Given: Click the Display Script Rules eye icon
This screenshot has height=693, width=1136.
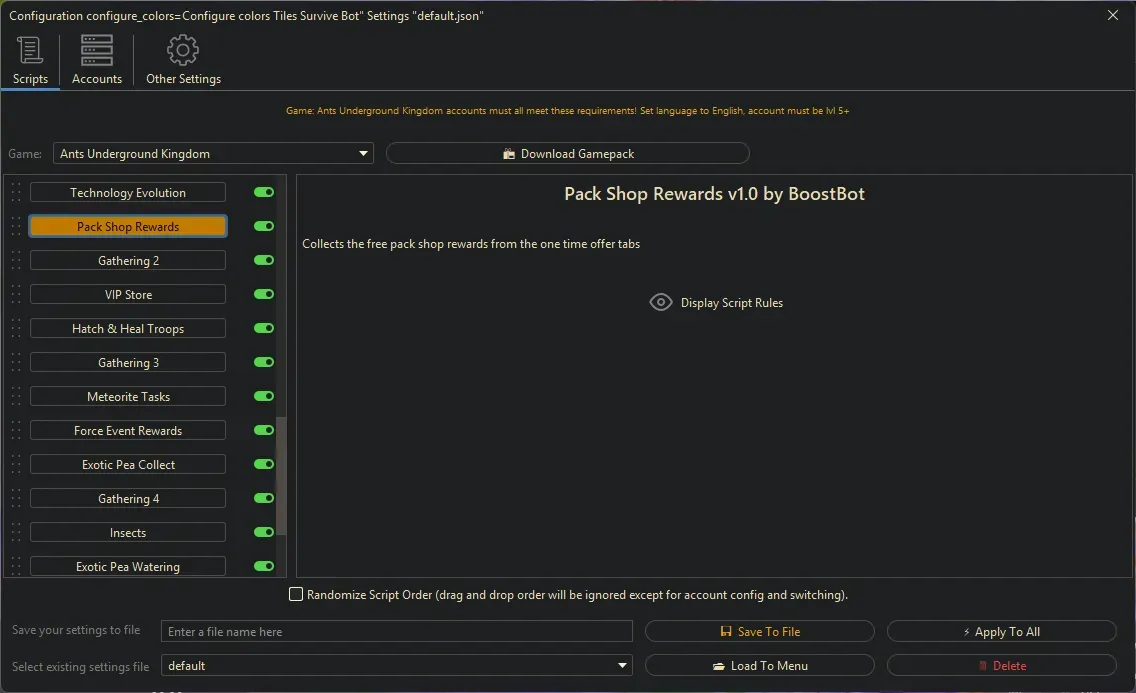Looking at the screenshot, I should [660, 302].
